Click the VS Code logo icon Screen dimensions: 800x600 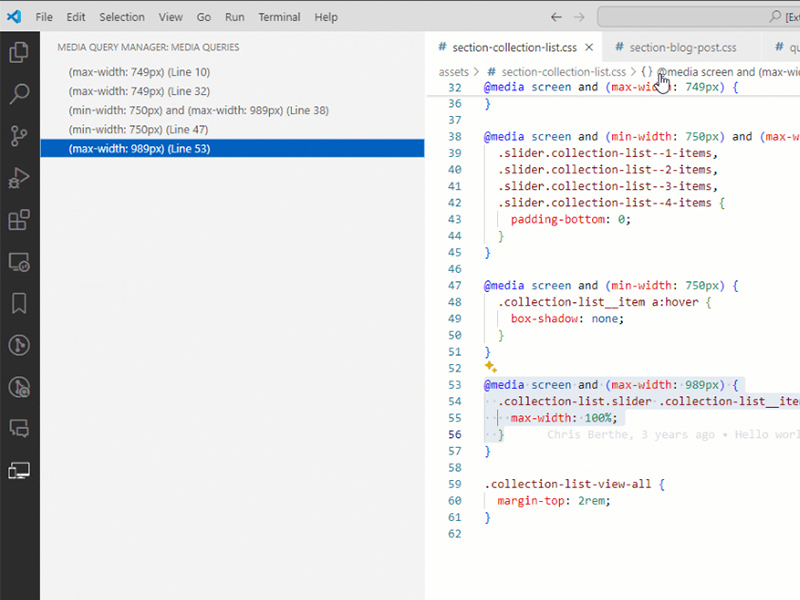(x=14, y=16)
